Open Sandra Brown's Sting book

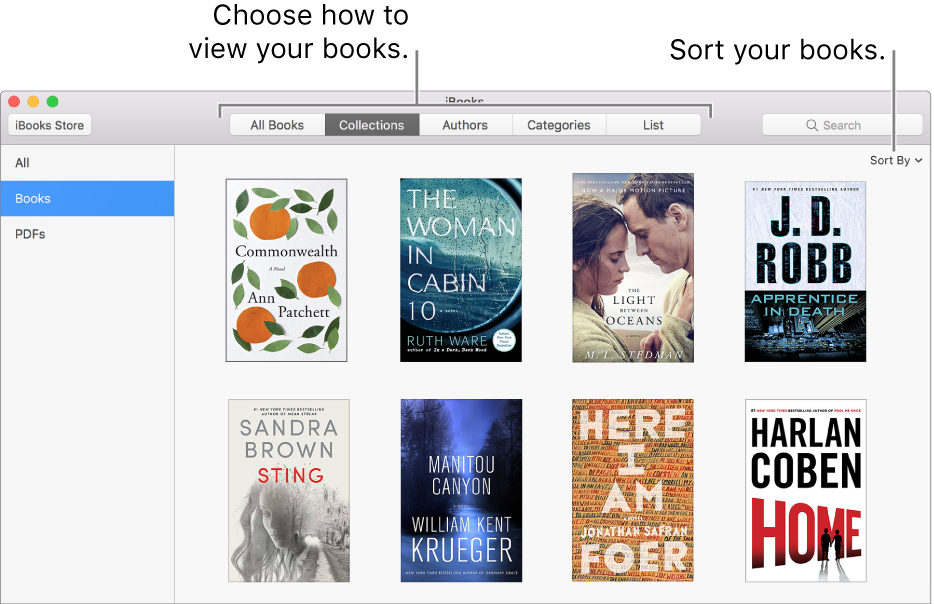[x=289, y=491]
